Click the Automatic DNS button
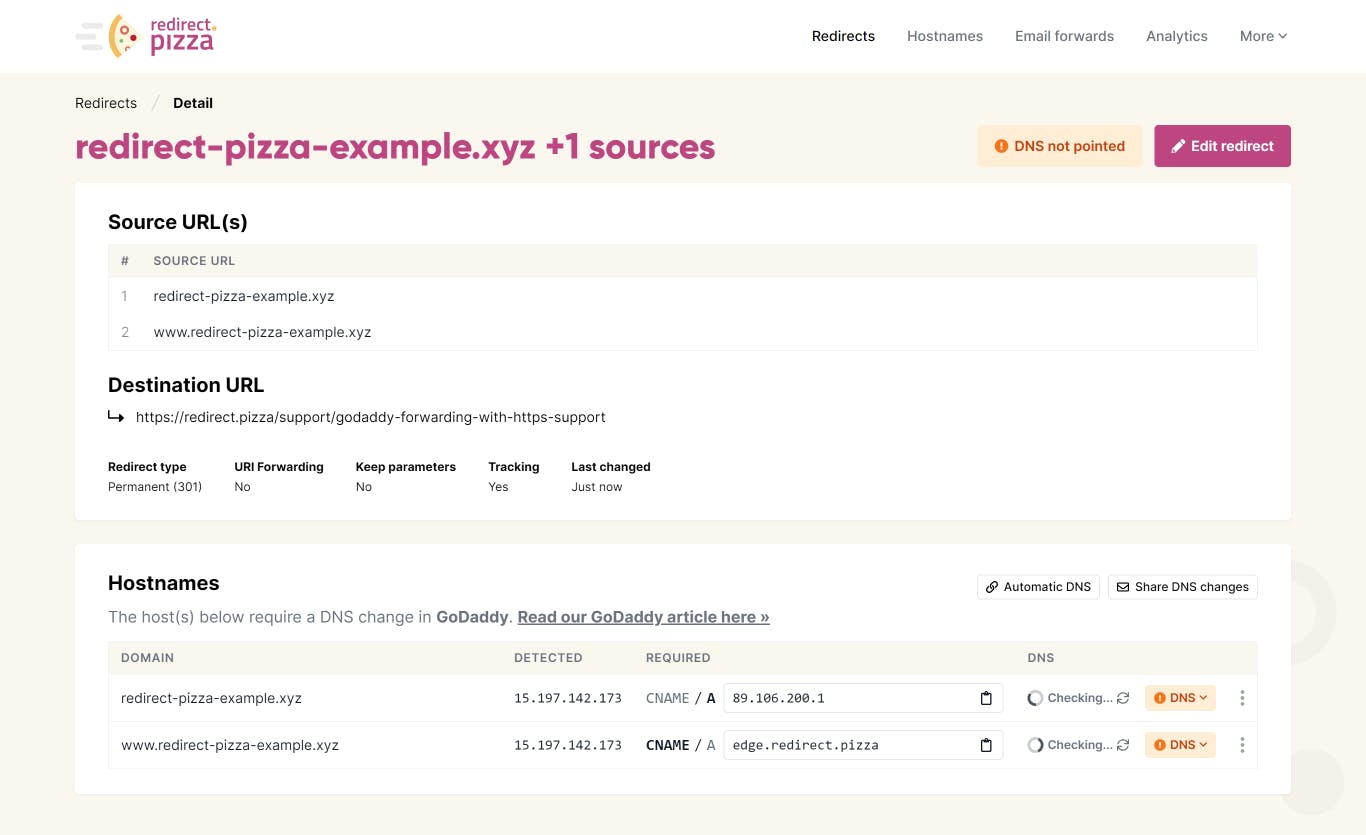This screenshot has width=1366, height=835. click(1038, 587)
